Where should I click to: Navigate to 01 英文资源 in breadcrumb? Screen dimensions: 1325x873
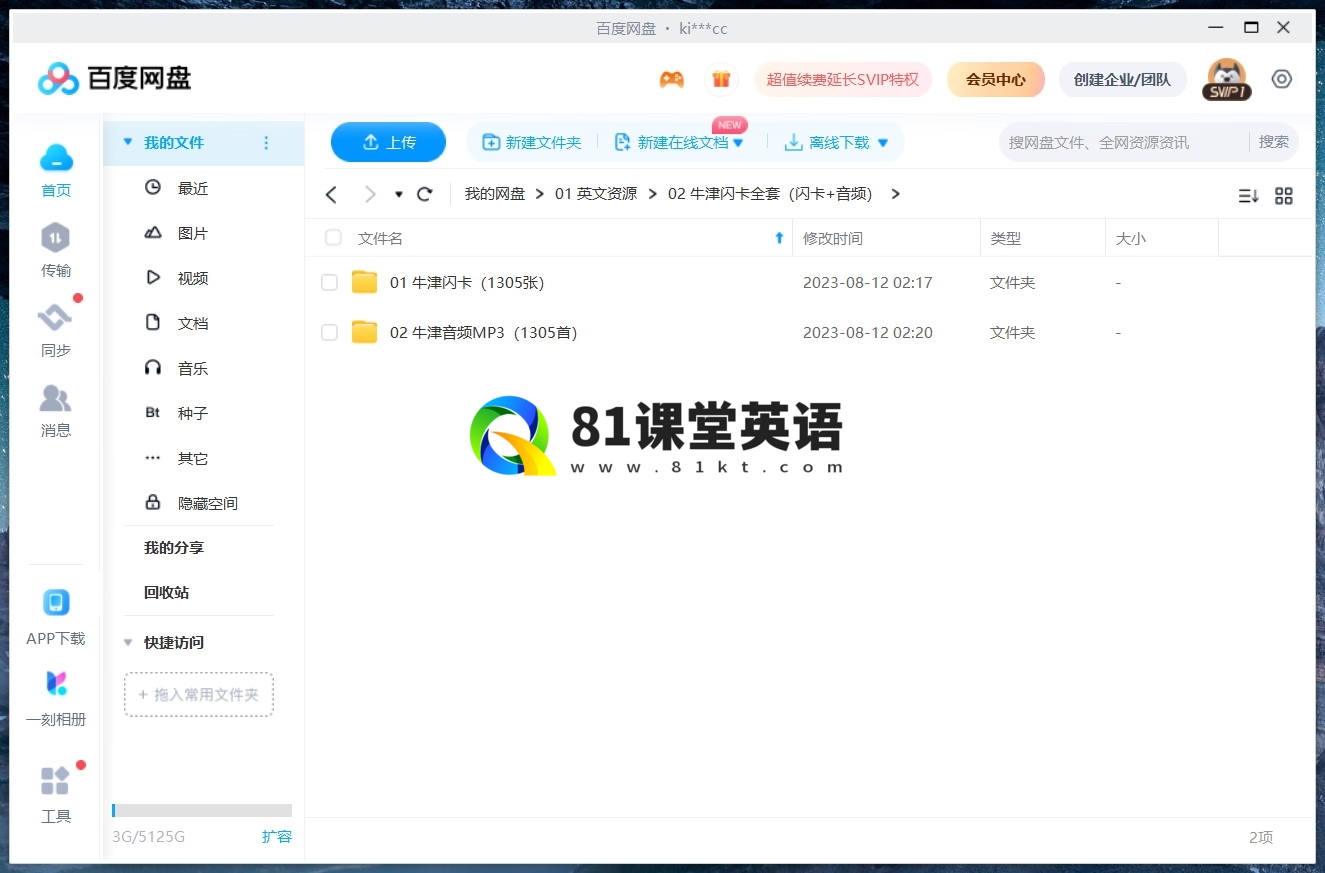596,194
